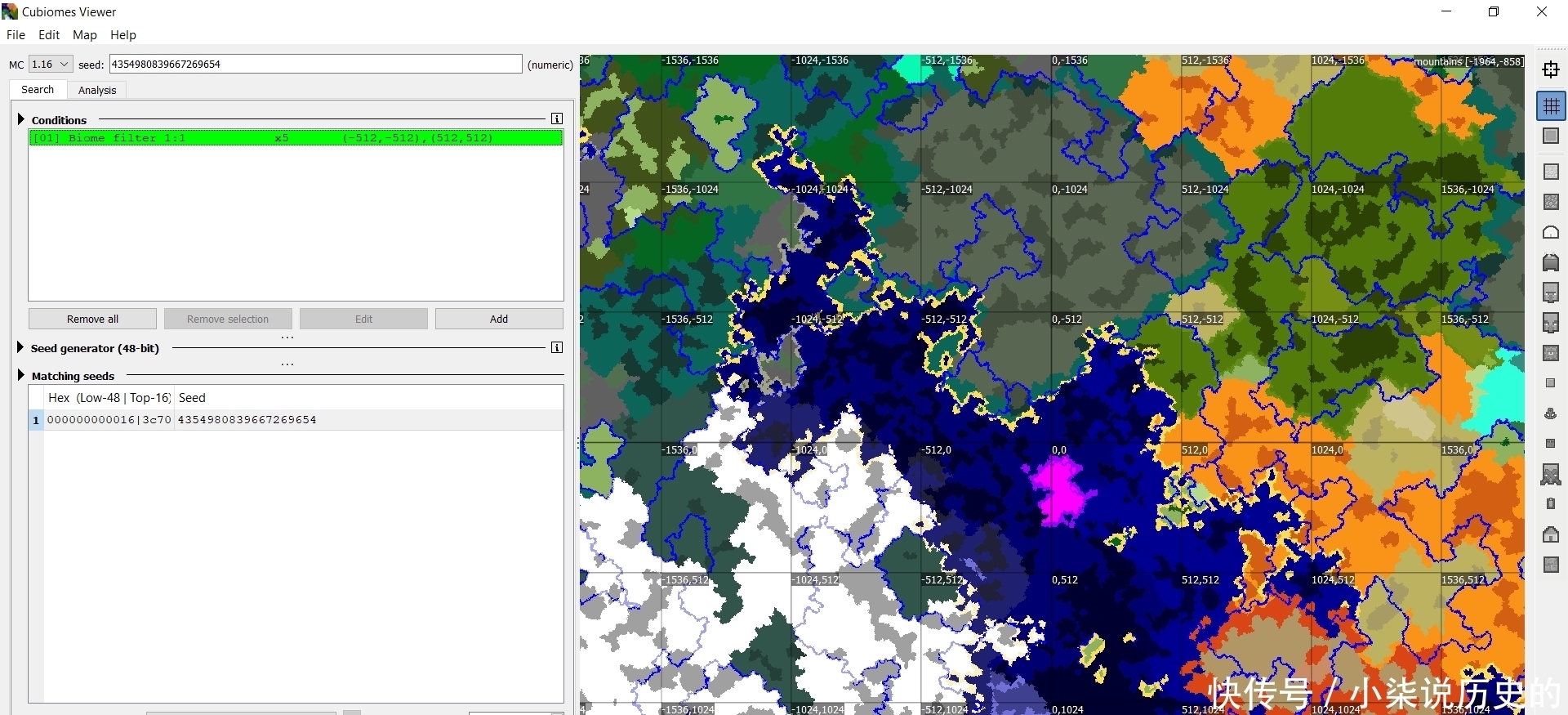This screenshot has width=1568, height=715.
Task: Click the Hex (Low-48 | Top-16) column header
Action: pos(109,398)
